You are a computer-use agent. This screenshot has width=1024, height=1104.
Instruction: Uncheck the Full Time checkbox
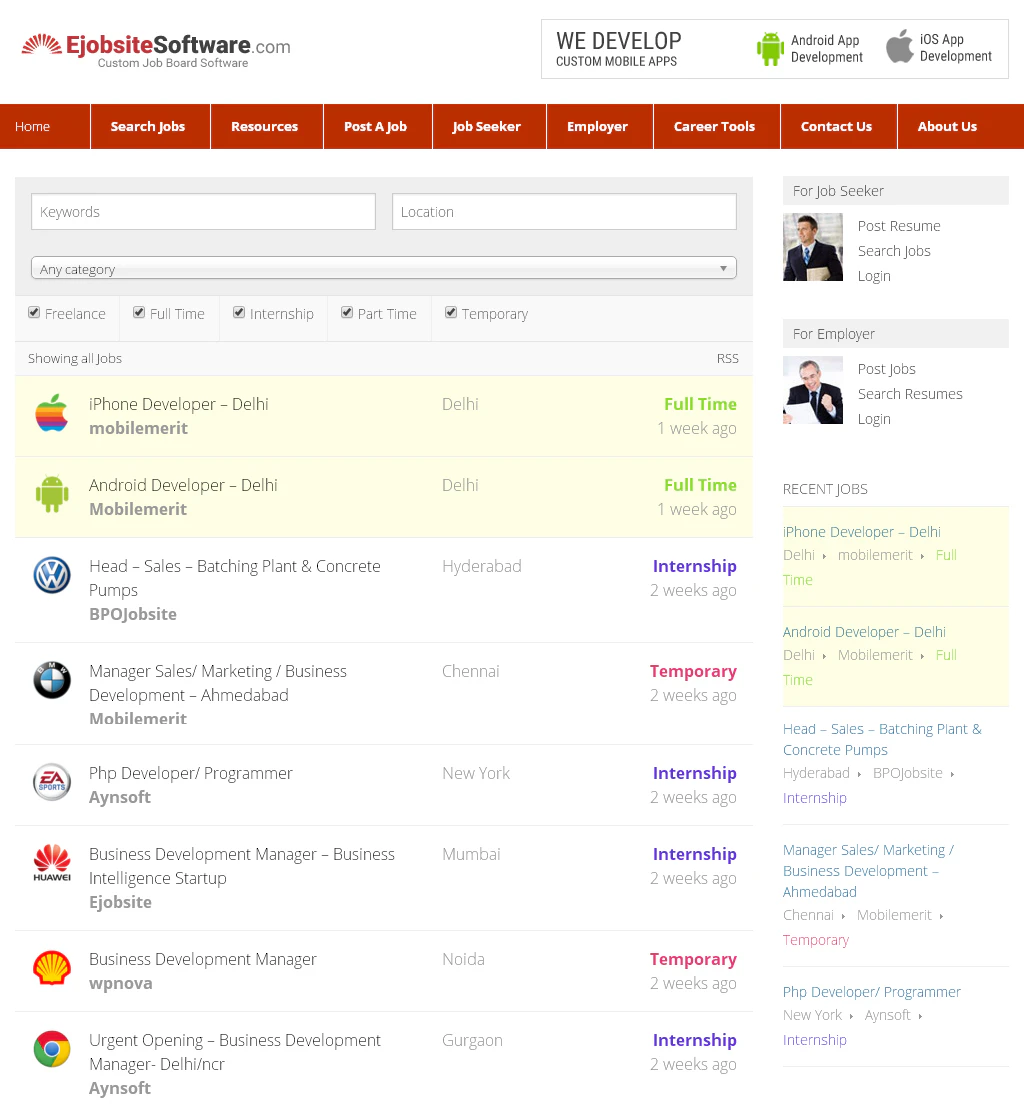click(139, 313)
